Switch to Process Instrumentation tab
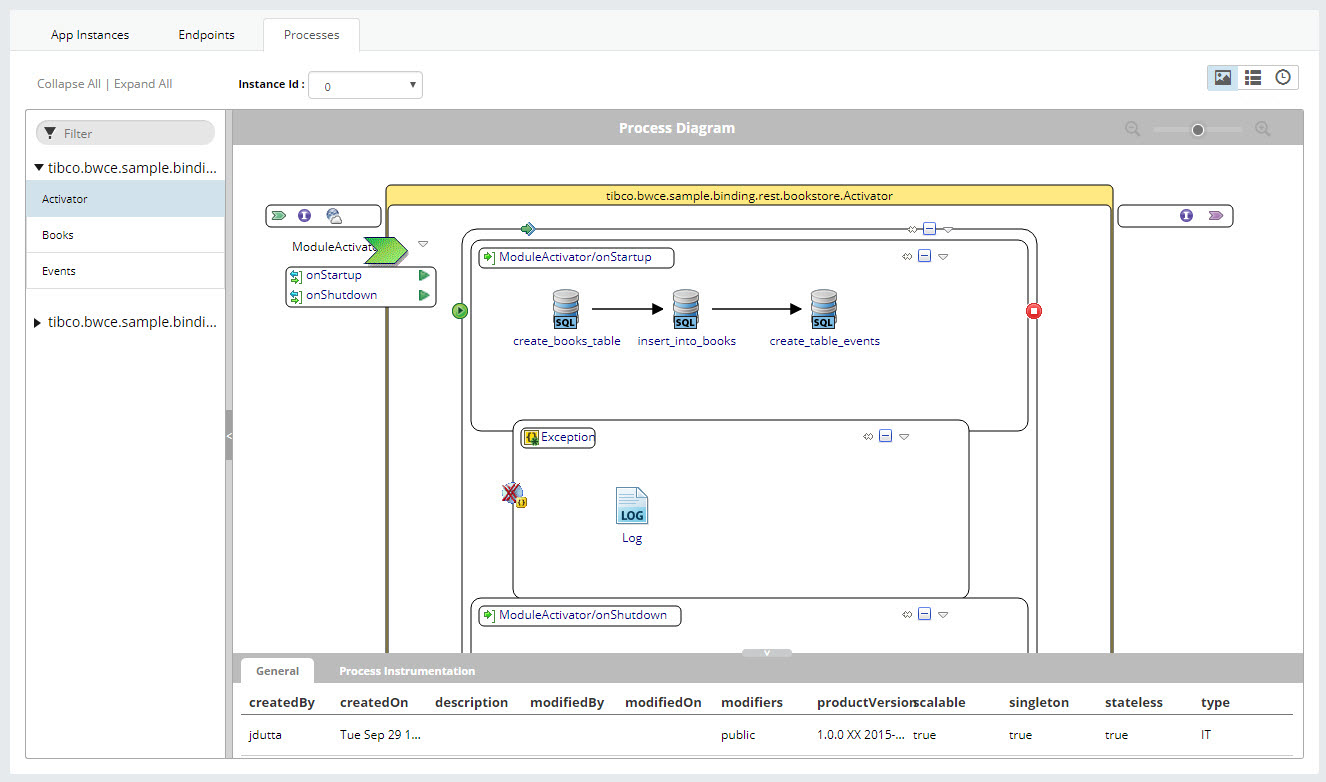Viewport: 1326px width, 782px height. coord(407,671)
